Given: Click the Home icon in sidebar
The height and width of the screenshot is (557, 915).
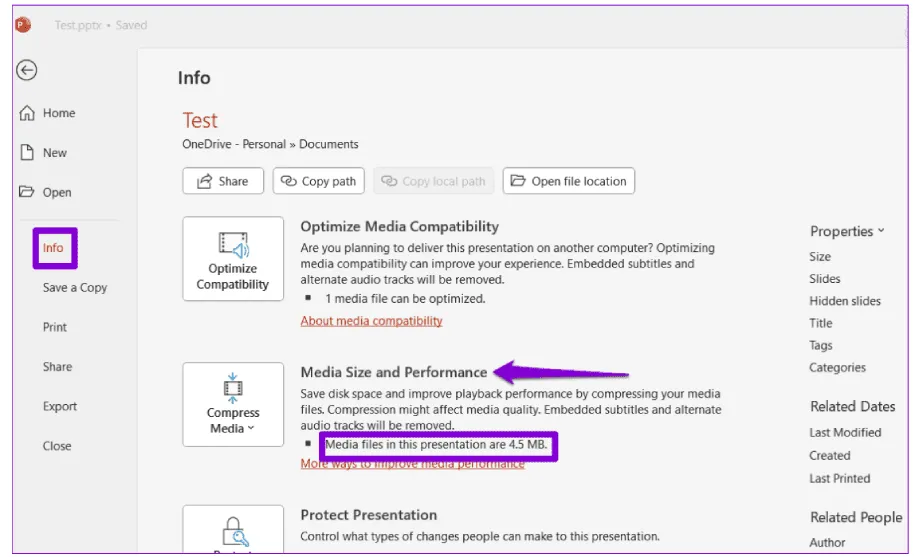Looking at the screenshot, I should 27,114.
